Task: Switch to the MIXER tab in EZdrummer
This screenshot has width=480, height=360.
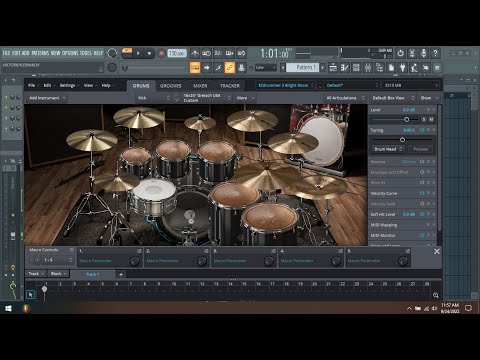Action: point(200,86)
